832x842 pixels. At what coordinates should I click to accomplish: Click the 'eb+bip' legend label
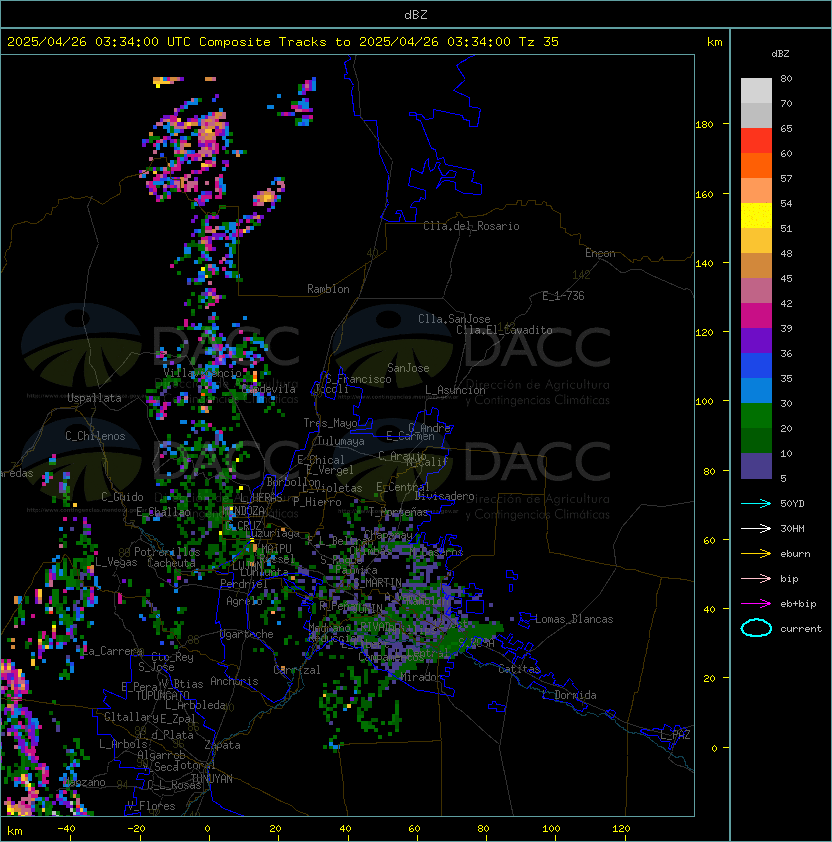pyautogui.click(x=798, y=604)
